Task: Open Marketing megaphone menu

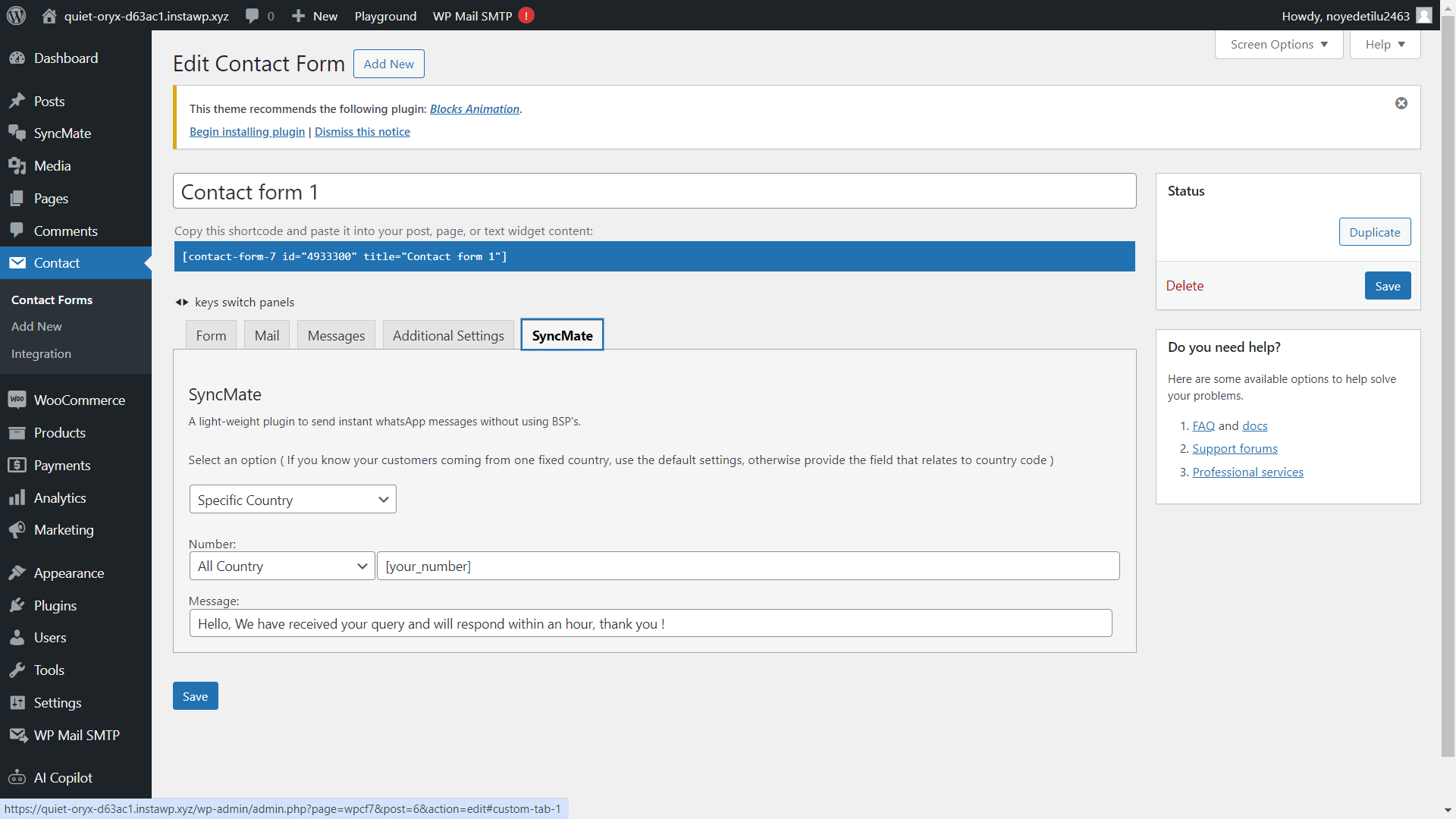Action: click(x=17, y=530)
